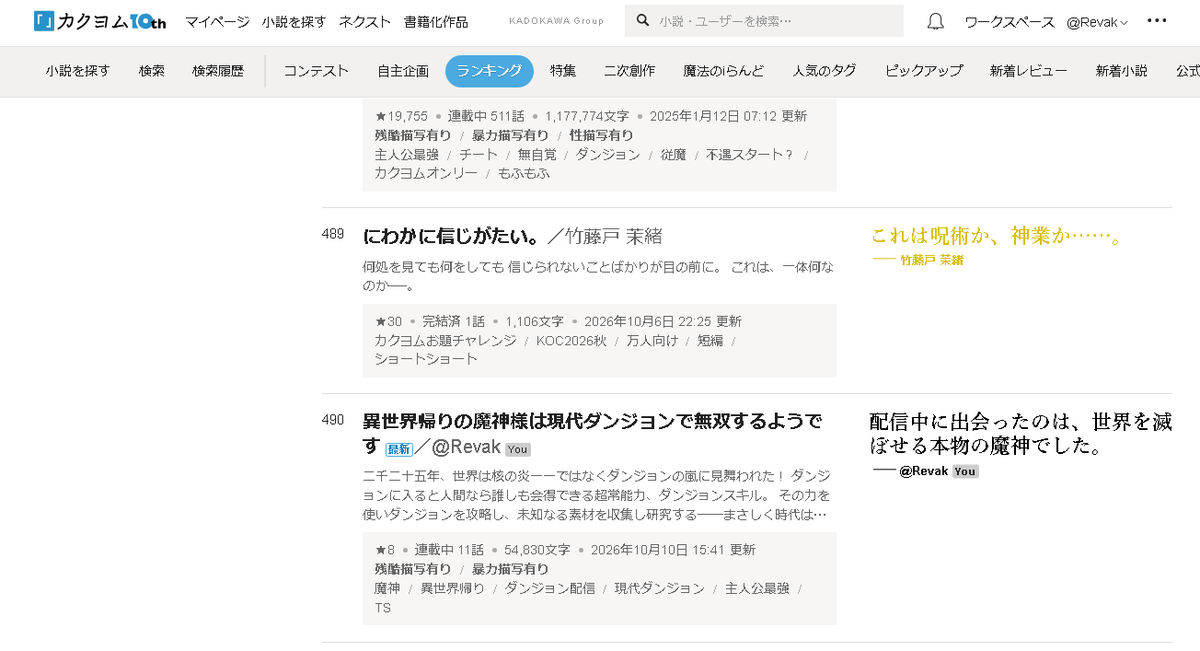Click @Revak under the black catchphrase
The image size is (1200, 651).
tap(923, 470)
